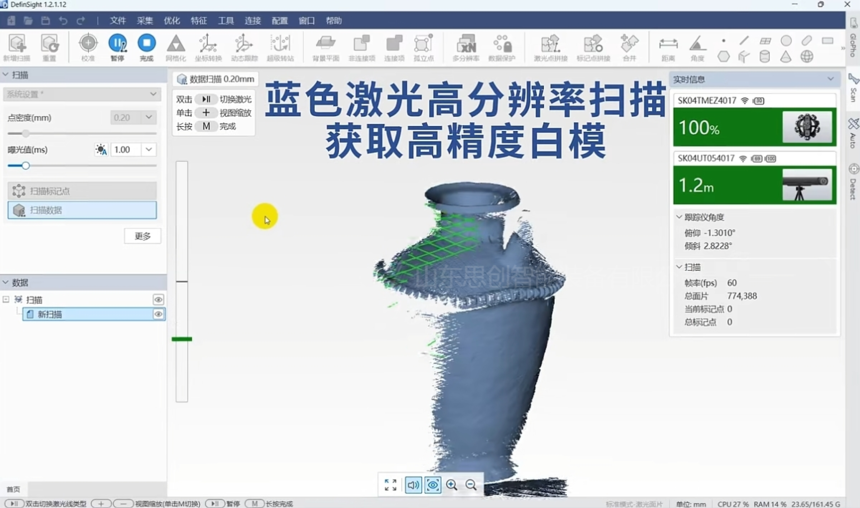Toggle visibility of the 新扫描 item
Viewport: 860px width, 508px height.
(158, 314)
